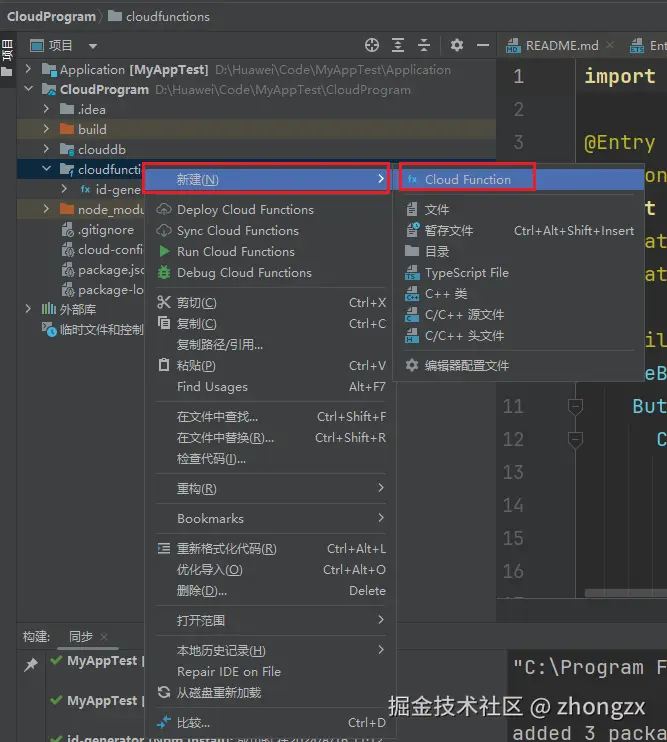Viewport: 667px width, 742px height.
Task: Open project panel settings gear
Action: click(x=456, y=45)
